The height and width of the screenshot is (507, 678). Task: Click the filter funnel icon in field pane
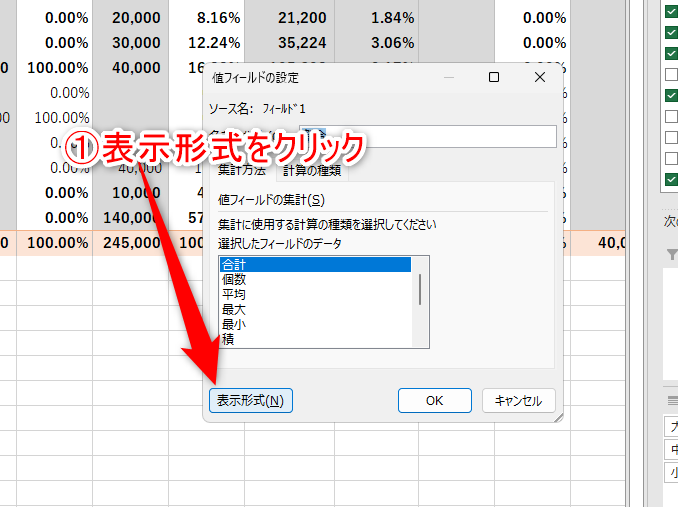(x=671, y=255)
